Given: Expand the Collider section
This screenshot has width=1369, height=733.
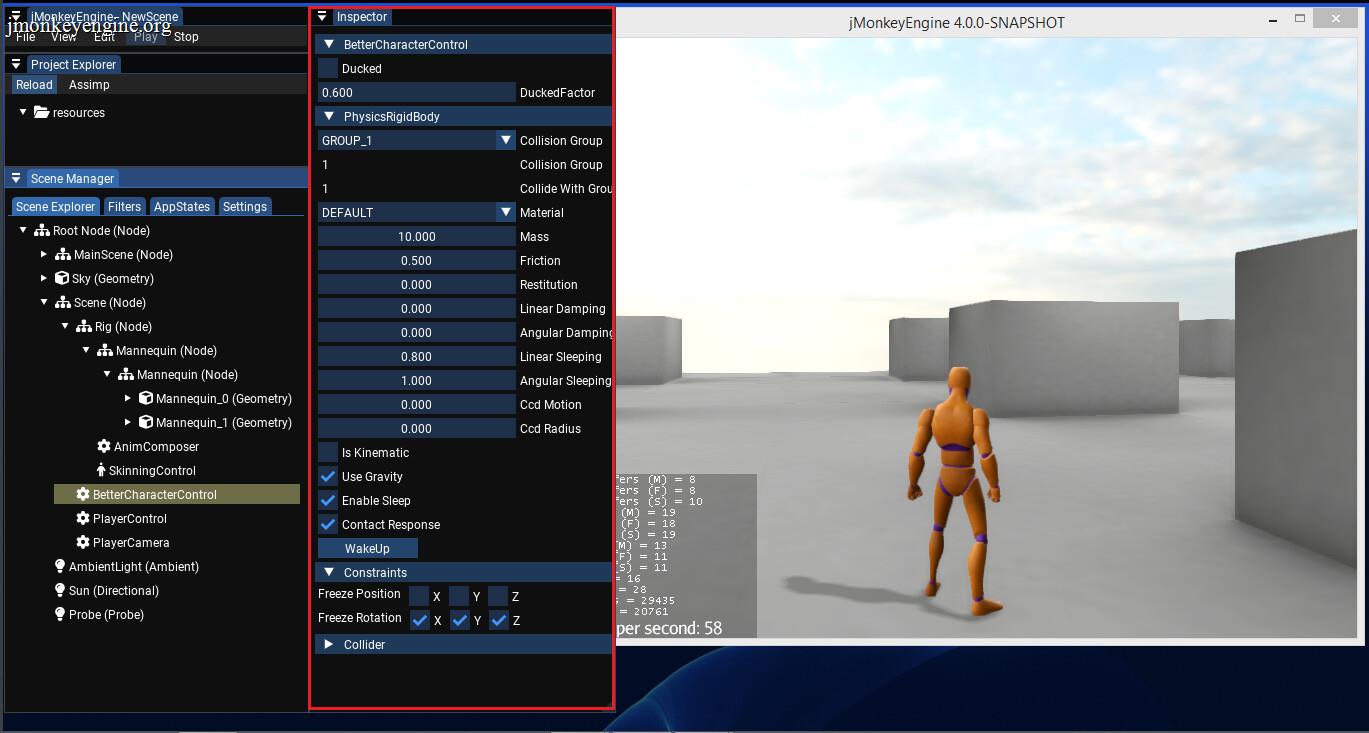Looking at the screenshot, I should [329, 644].
